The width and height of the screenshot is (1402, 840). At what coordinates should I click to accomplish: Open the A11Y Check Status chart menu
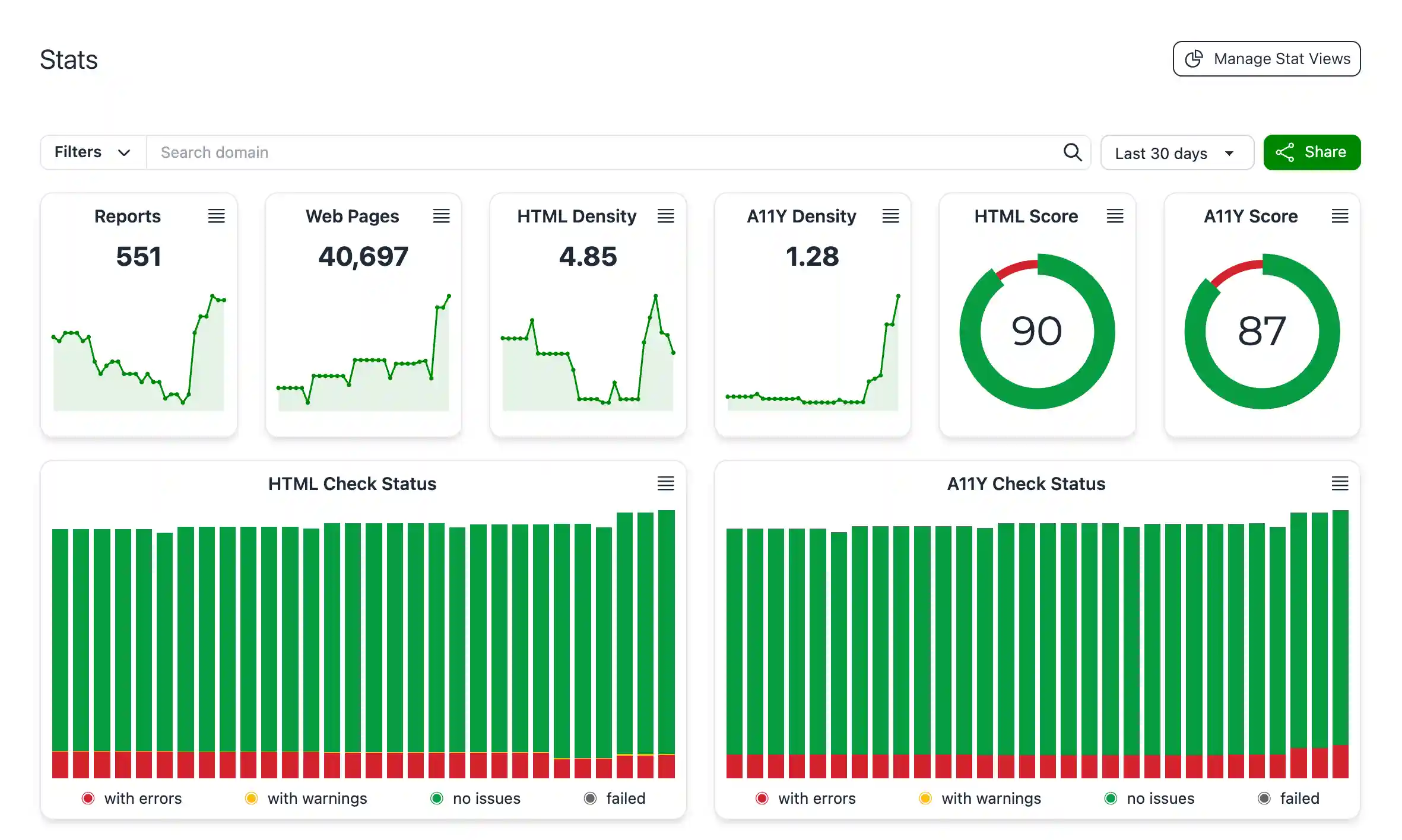1340,484
